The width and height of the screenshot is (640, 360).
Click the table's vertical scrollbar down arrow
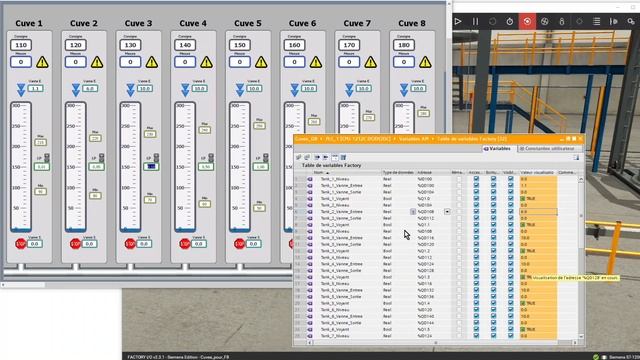click(581, 336)
